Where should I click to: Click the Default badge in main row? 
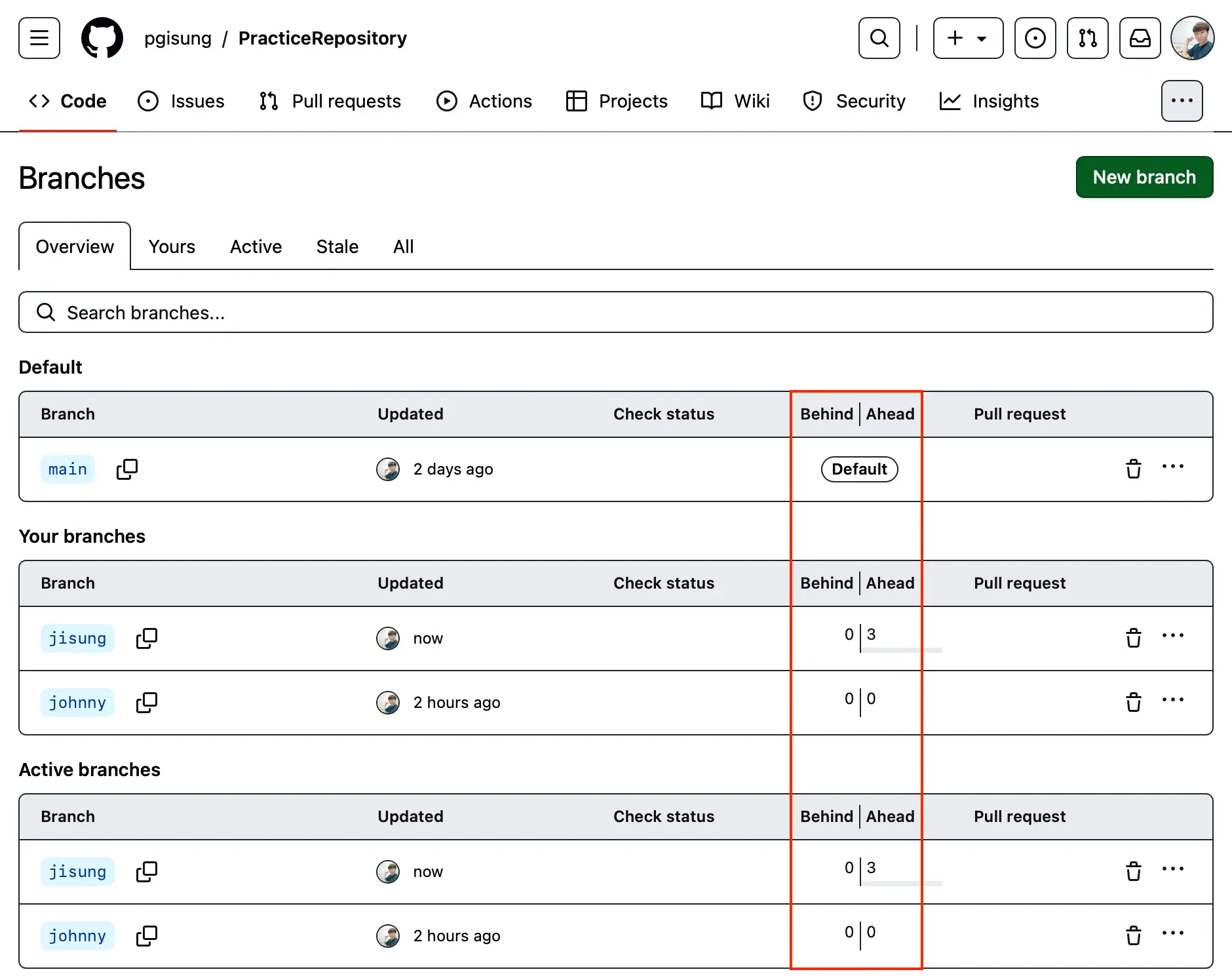tap(860, 469)
